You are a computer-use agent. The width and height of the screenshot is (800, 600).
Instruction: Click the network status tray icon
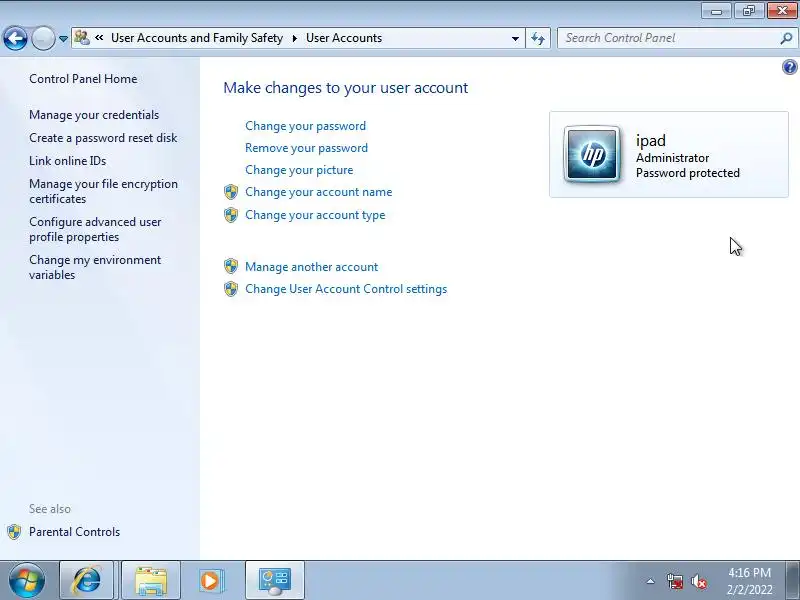674,581
